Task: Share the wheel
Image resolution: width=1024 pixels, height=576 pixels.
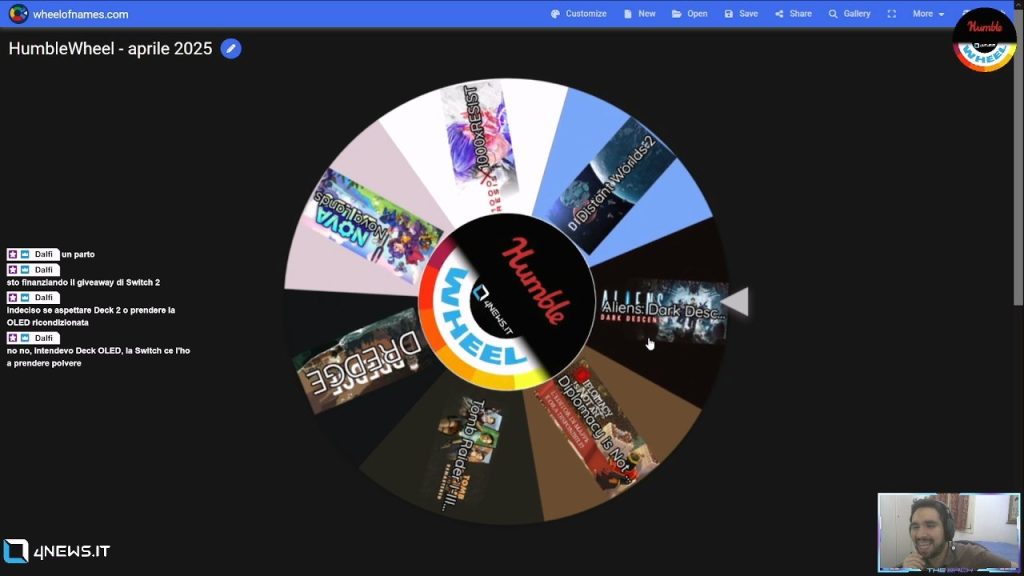Action: (x=793, y=14)
